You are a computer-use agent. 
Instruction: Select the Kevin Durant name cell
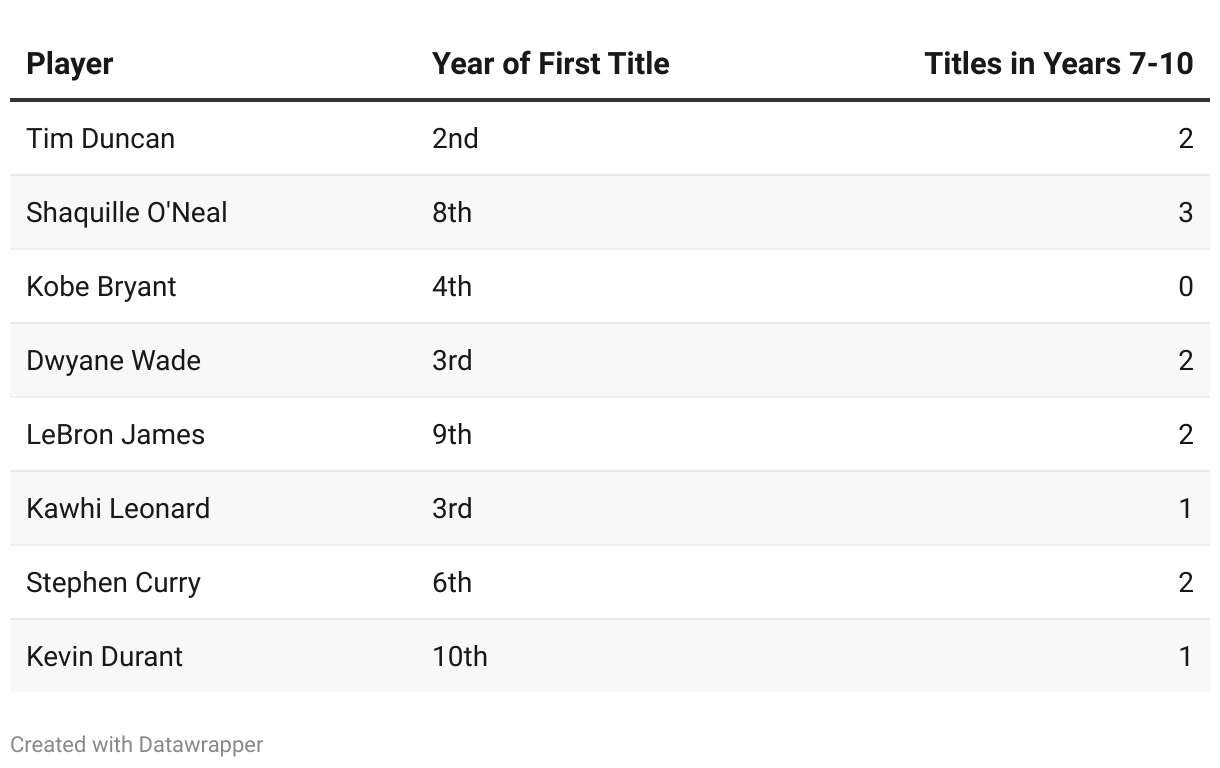coord(104,656)
